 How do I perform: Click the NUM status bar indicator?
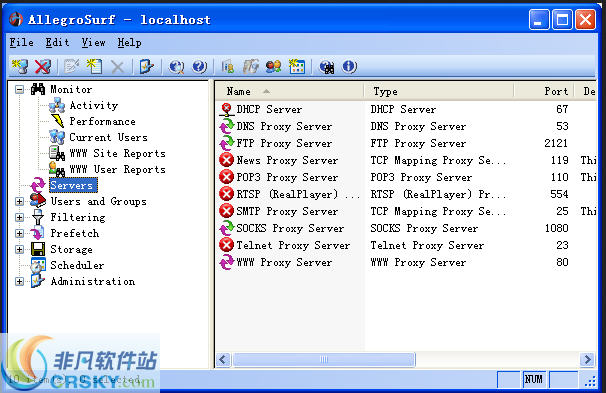click(533, 379)
